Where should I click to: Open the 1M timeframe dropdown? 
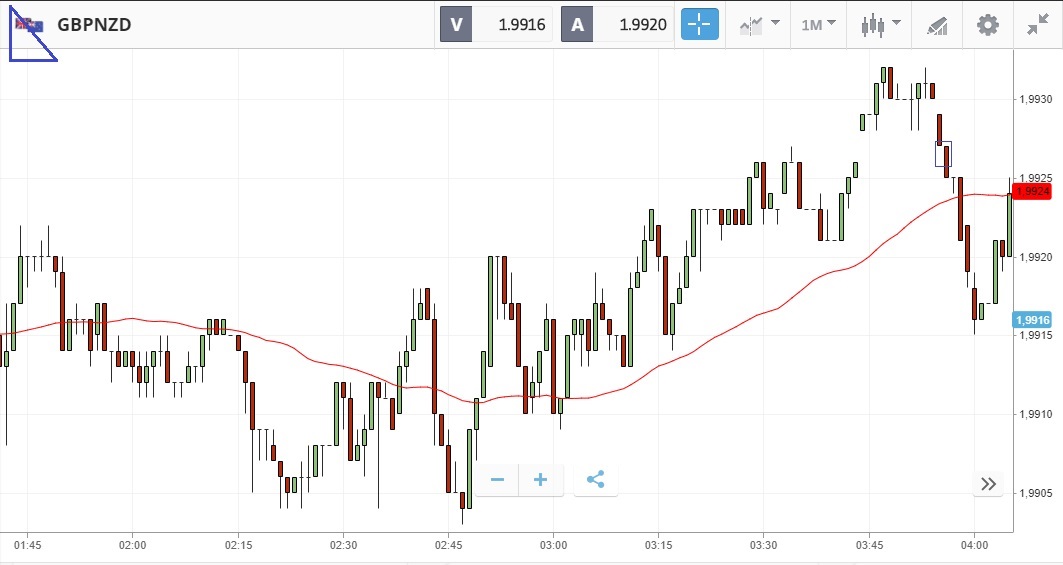(x=819, y=25)
